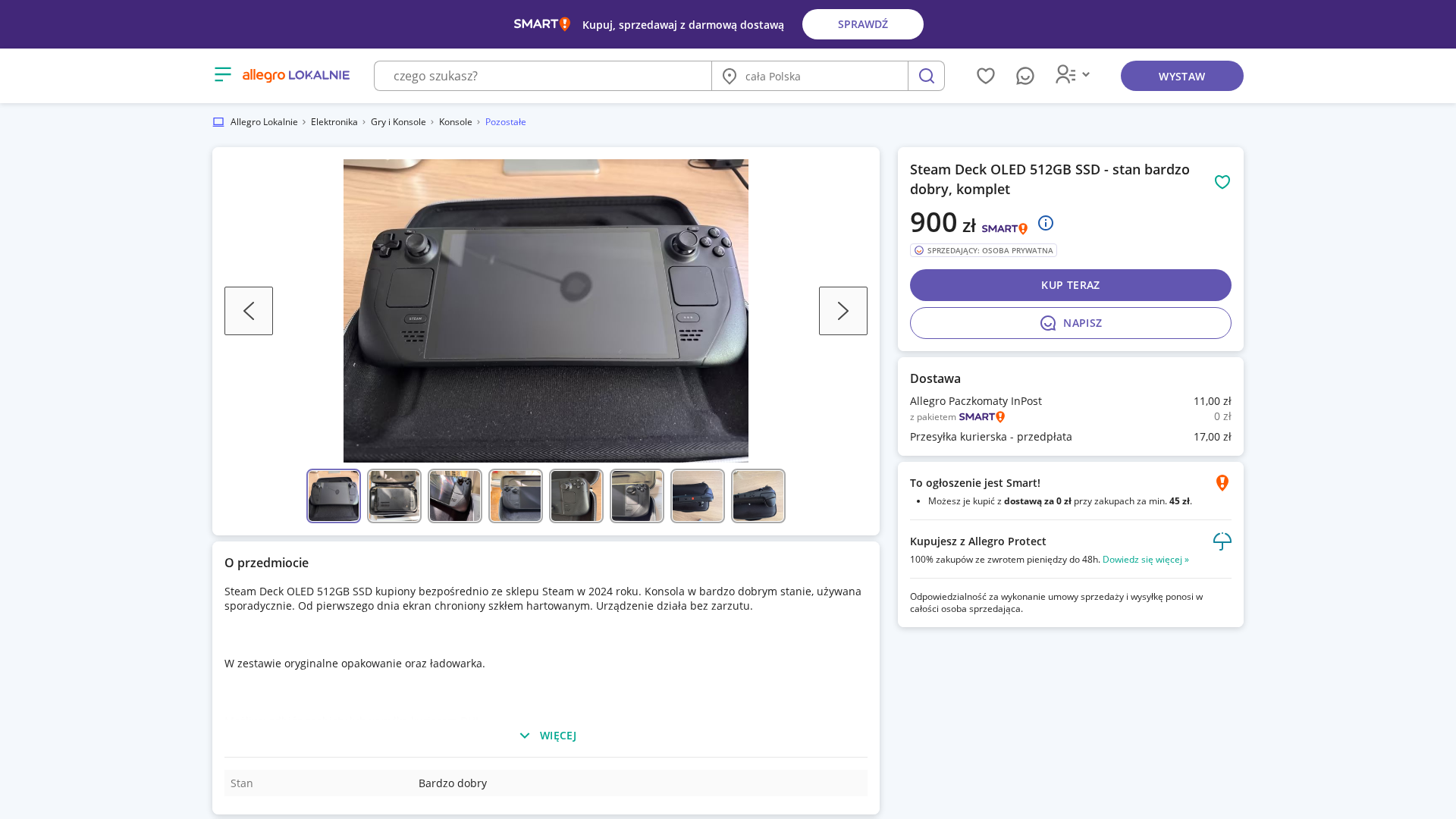The image size is (1456, 819).
Task: Select the second photo thumbnail
Action: 394,496
